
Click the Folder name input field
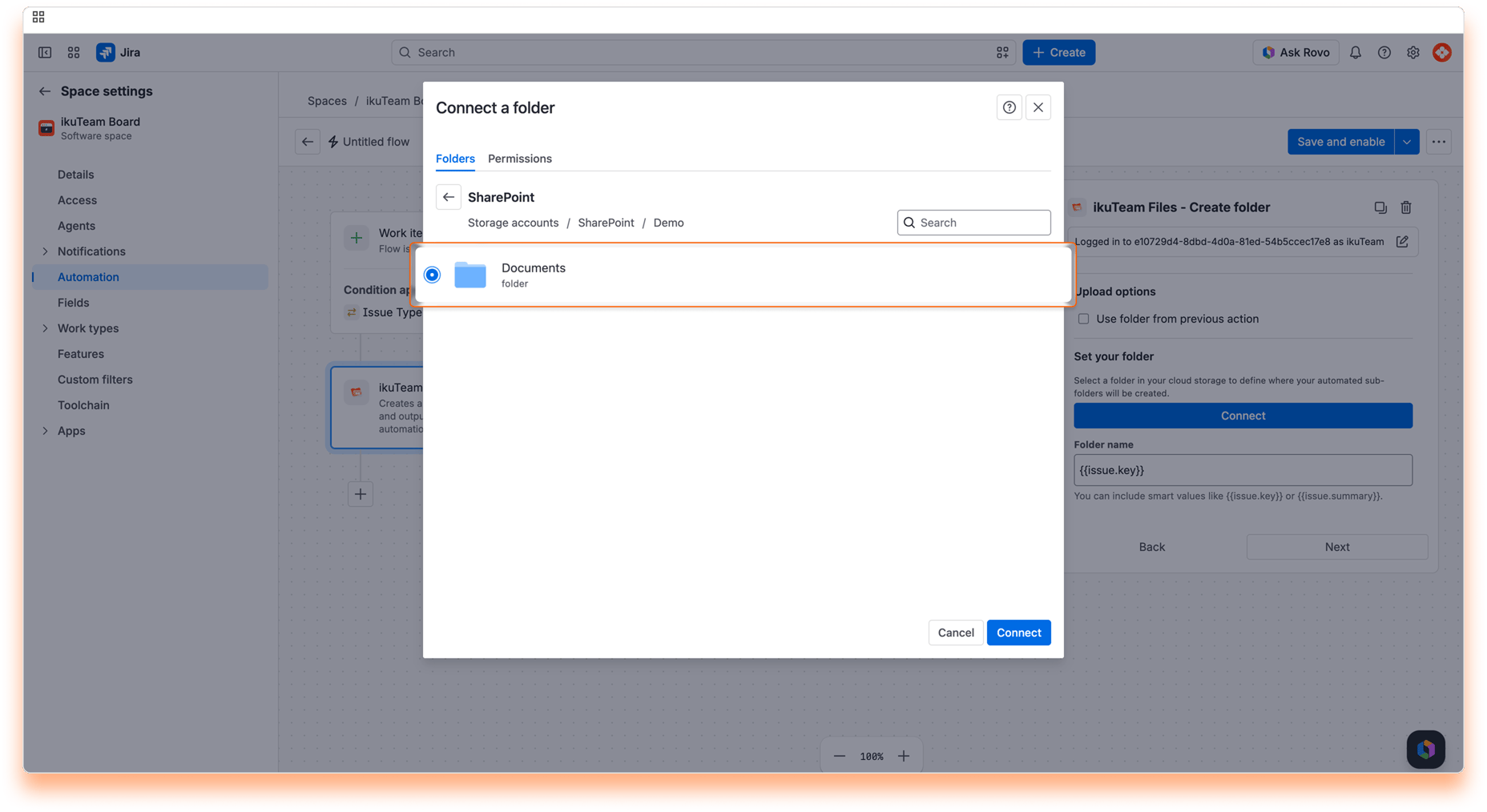(x=1243, y=470)
